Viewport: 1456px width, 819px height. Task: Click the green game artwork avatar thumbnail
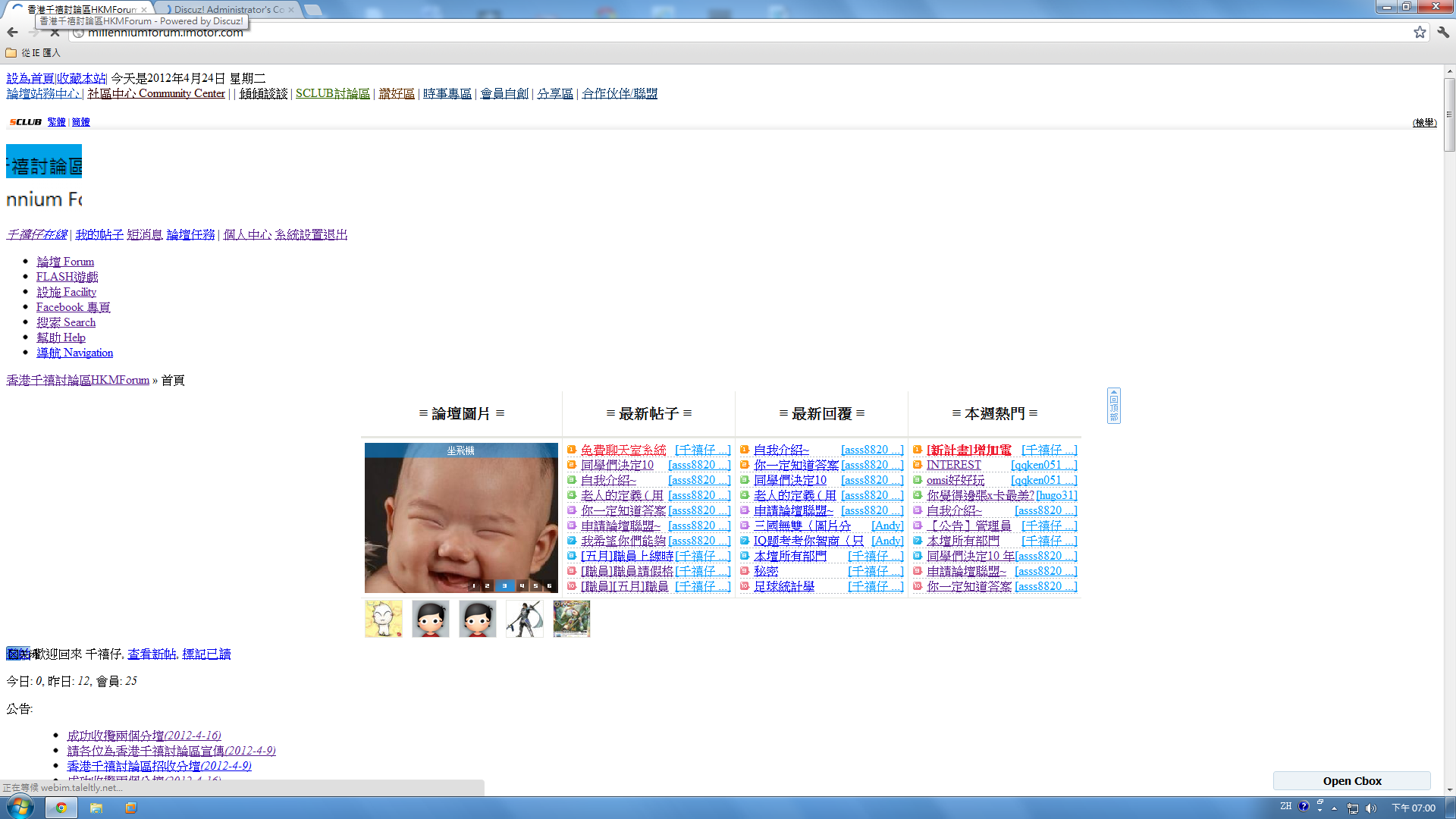(572, 619)
